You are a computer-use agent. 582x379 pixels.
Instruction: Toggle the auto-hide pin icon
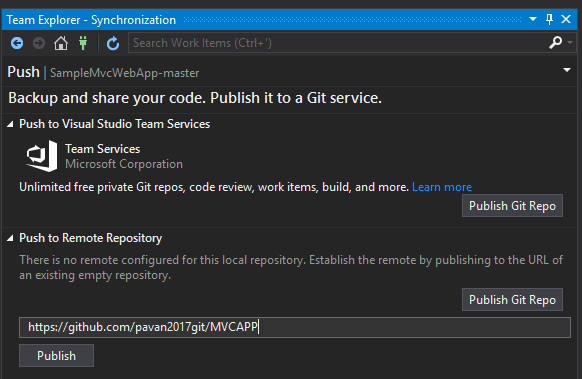pyautogui.click(x=549, y=19)
